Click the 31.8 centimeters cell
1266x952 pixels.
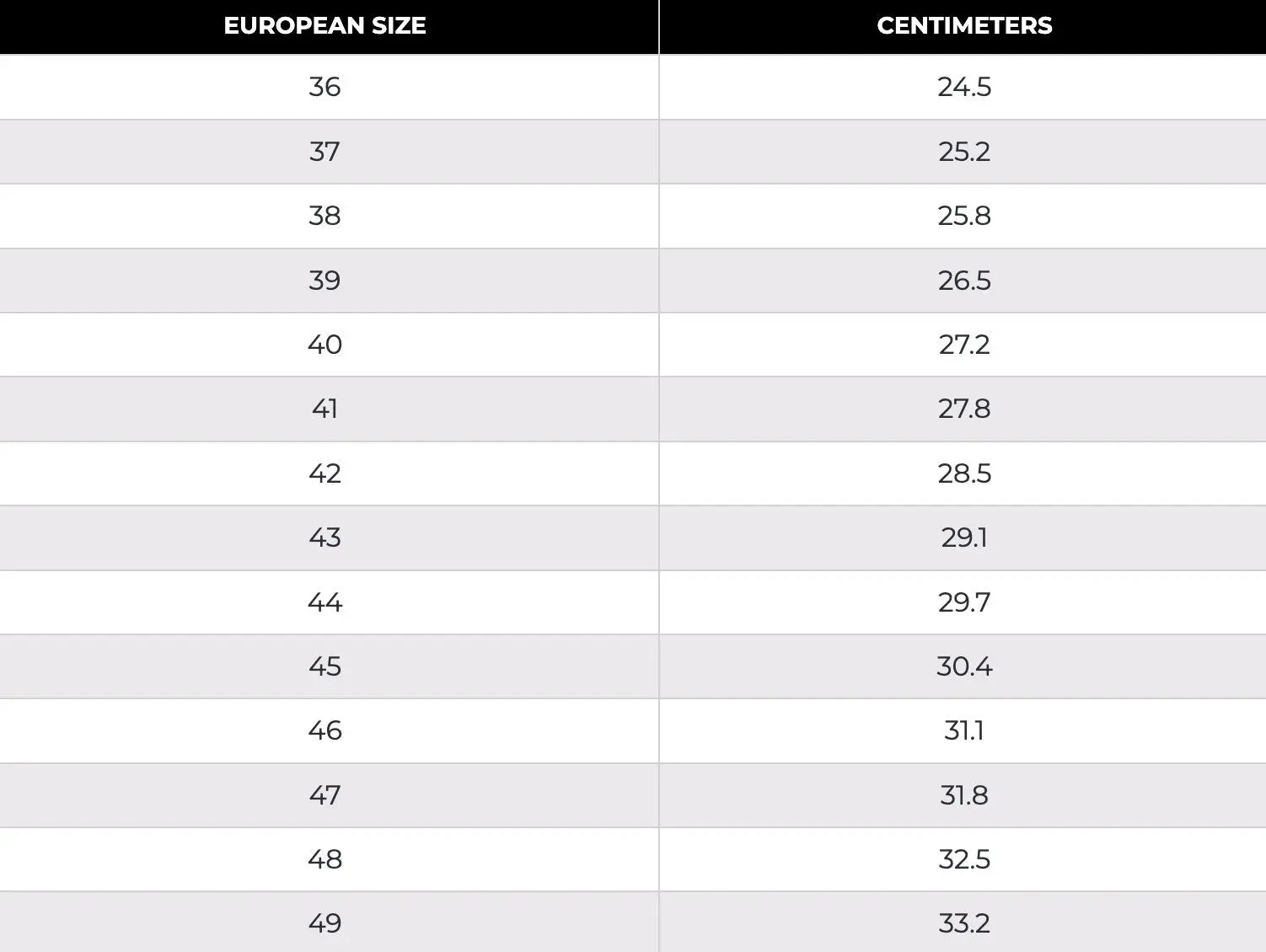tap(964, 795)
